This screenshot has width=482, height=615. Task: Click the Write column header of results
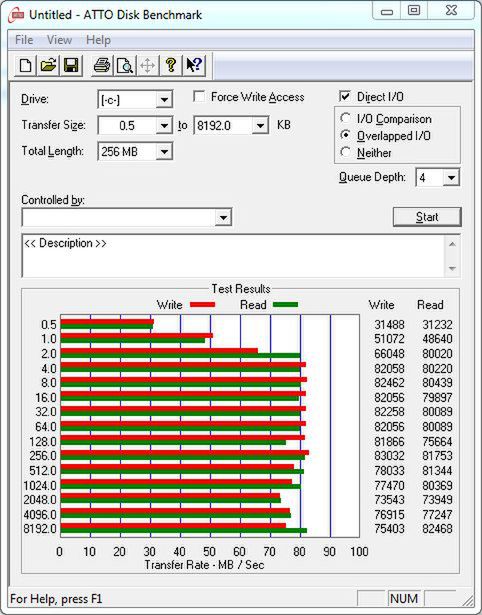click(x=381, y=305)
